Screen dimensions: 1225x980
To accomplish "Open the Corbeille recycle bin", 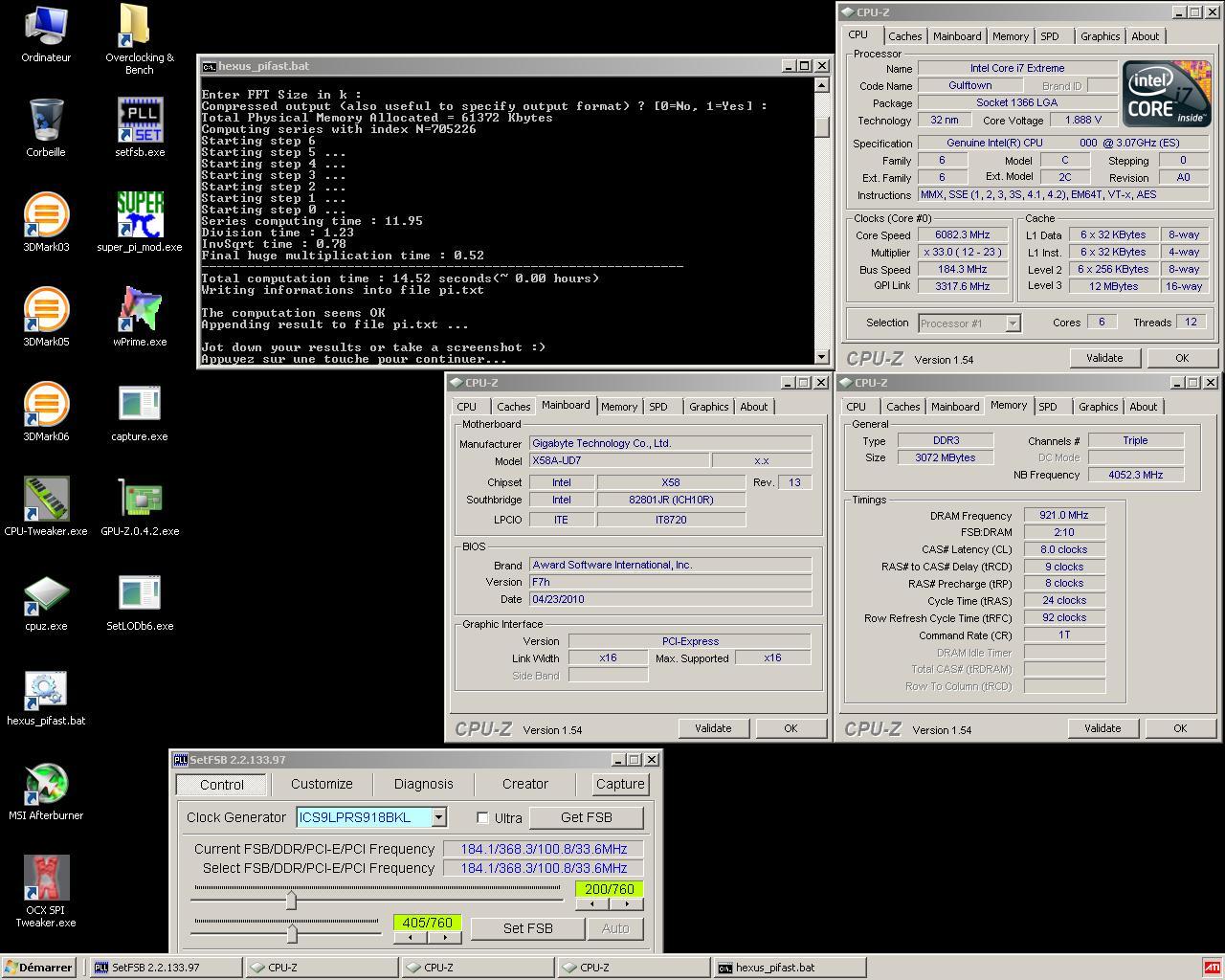I will point(46,127).
